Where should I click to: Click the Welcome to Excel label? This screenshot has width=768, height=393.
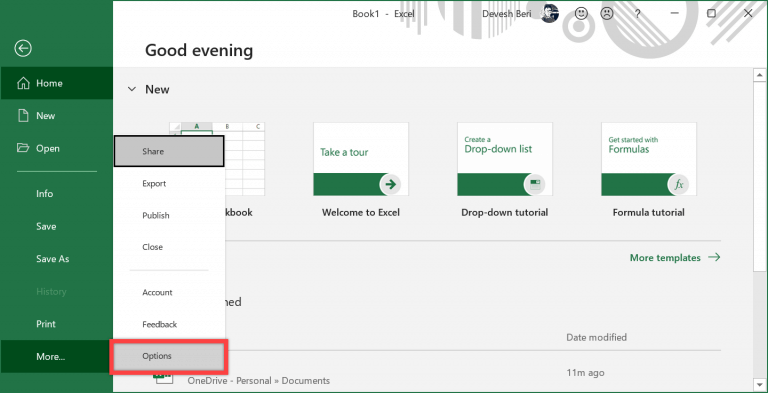coord(361,212)
